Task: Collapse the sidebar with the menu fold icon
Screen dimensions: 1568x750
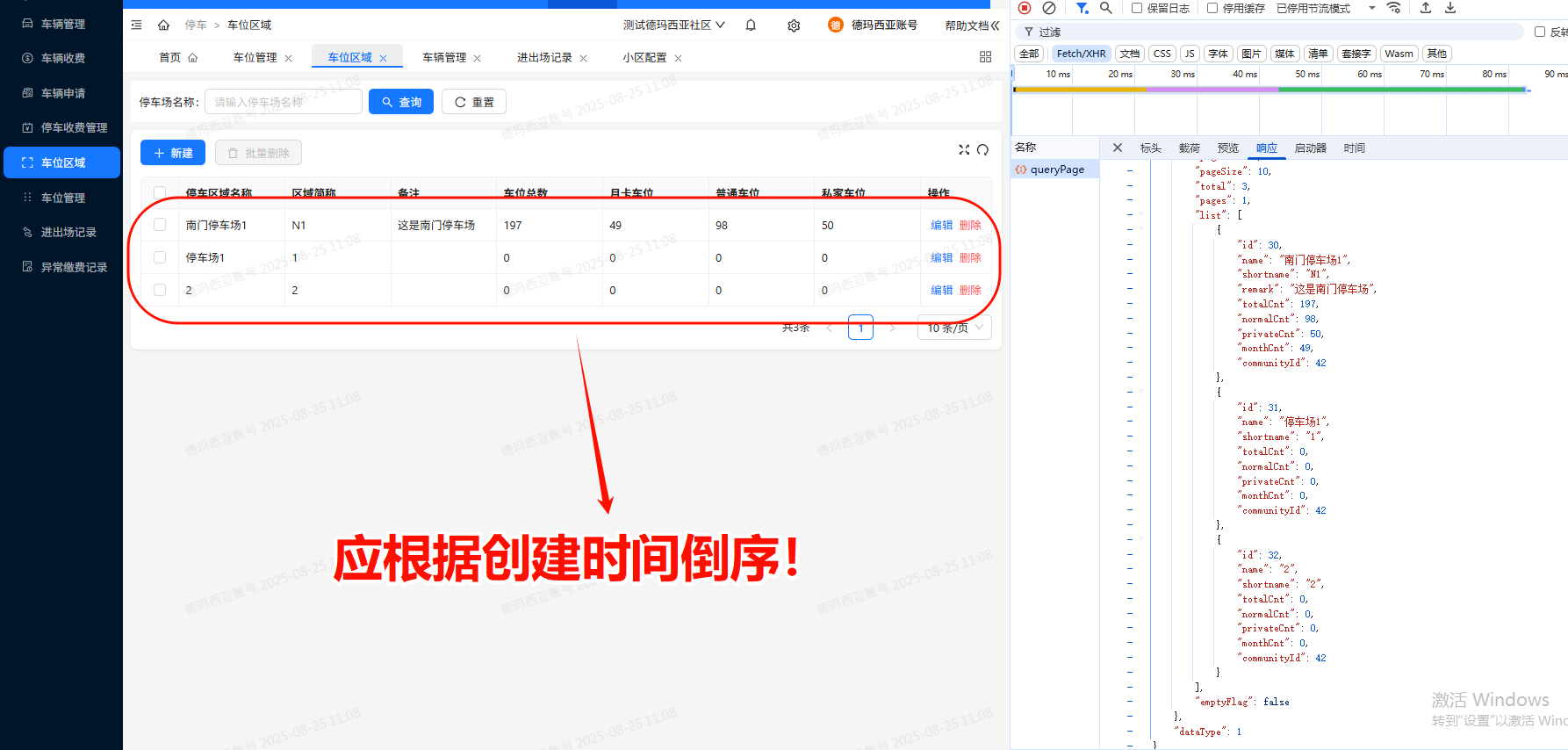Action: tap(136, 25)
